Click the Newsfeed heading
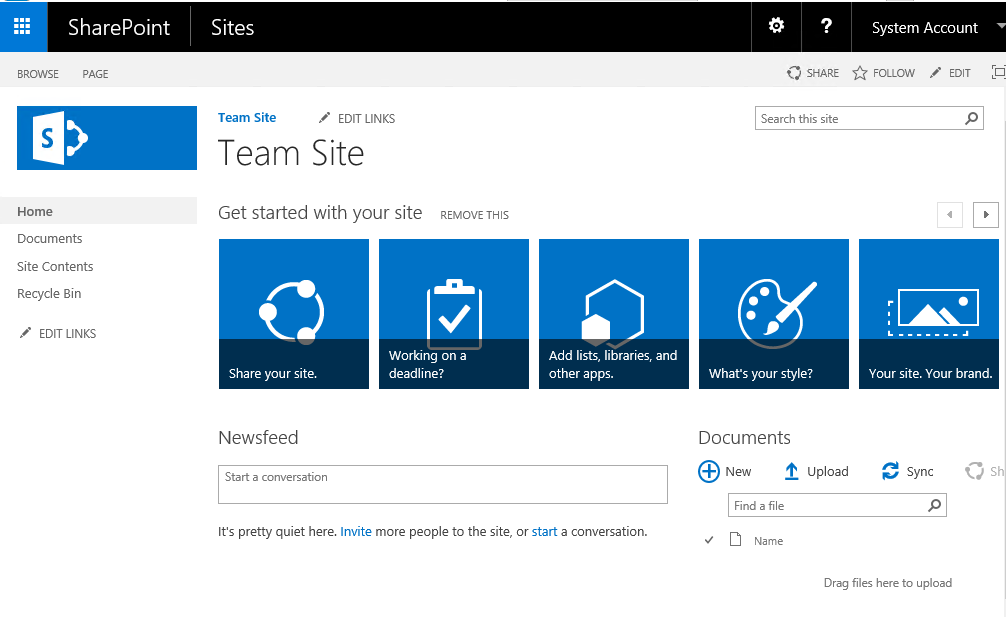Viewport: 1006px width, 617px height. (259, 437)
